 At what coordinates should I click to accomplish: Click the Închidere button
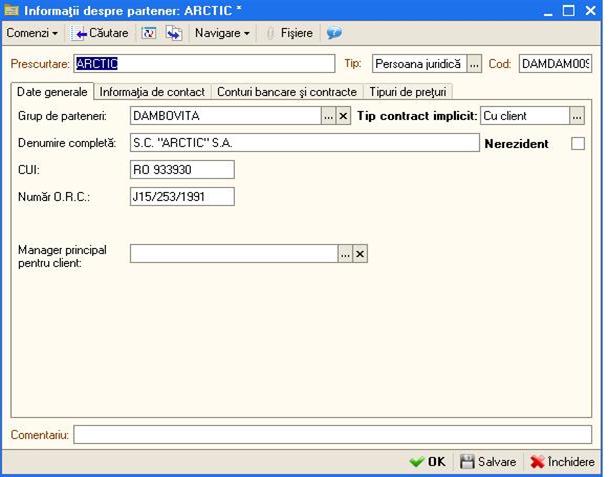pyautogui.click(x=562, y=461)
